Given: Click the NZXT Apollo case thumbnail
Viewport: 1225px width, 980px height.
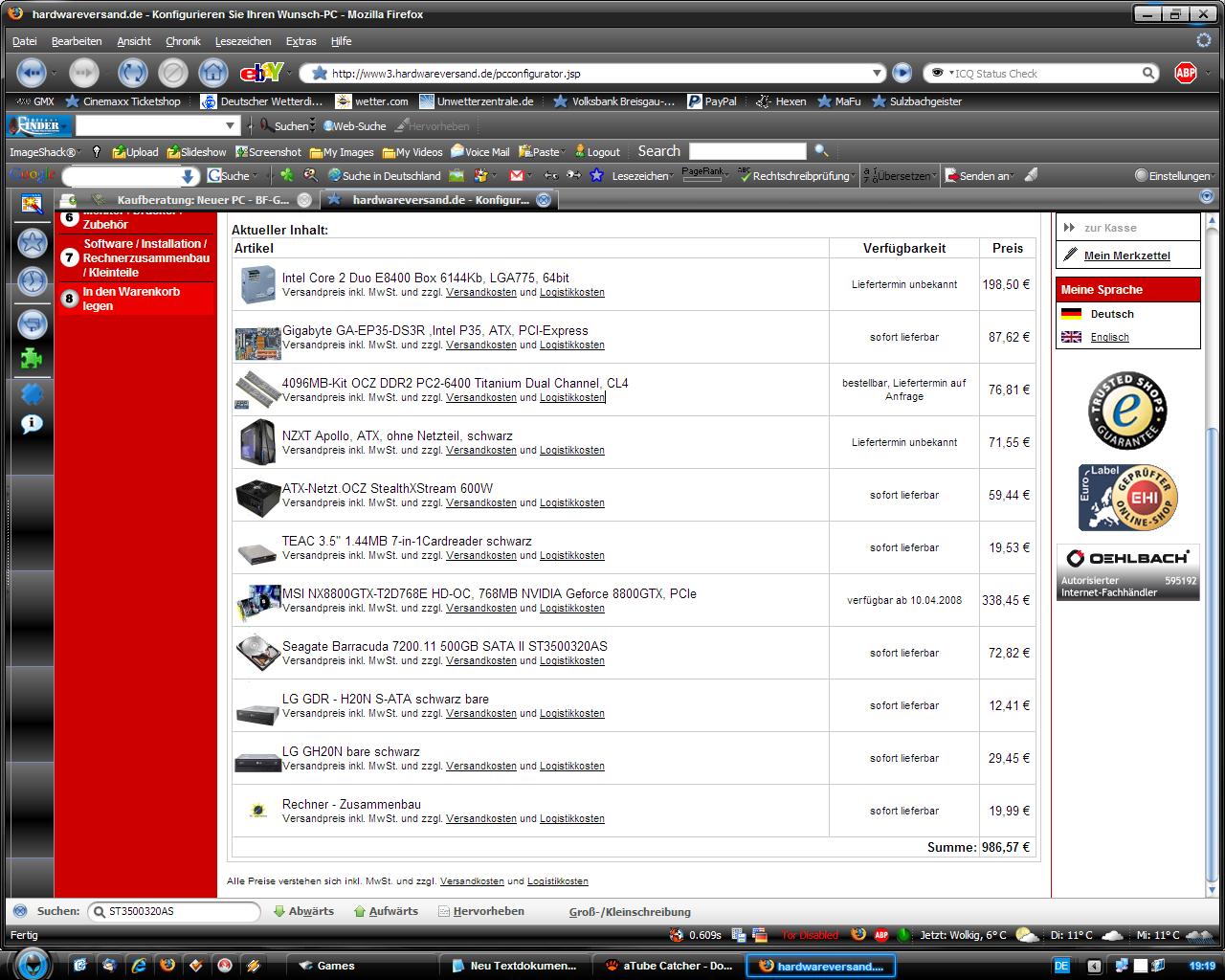Looking at the screenshot, I should click(256, 442).
